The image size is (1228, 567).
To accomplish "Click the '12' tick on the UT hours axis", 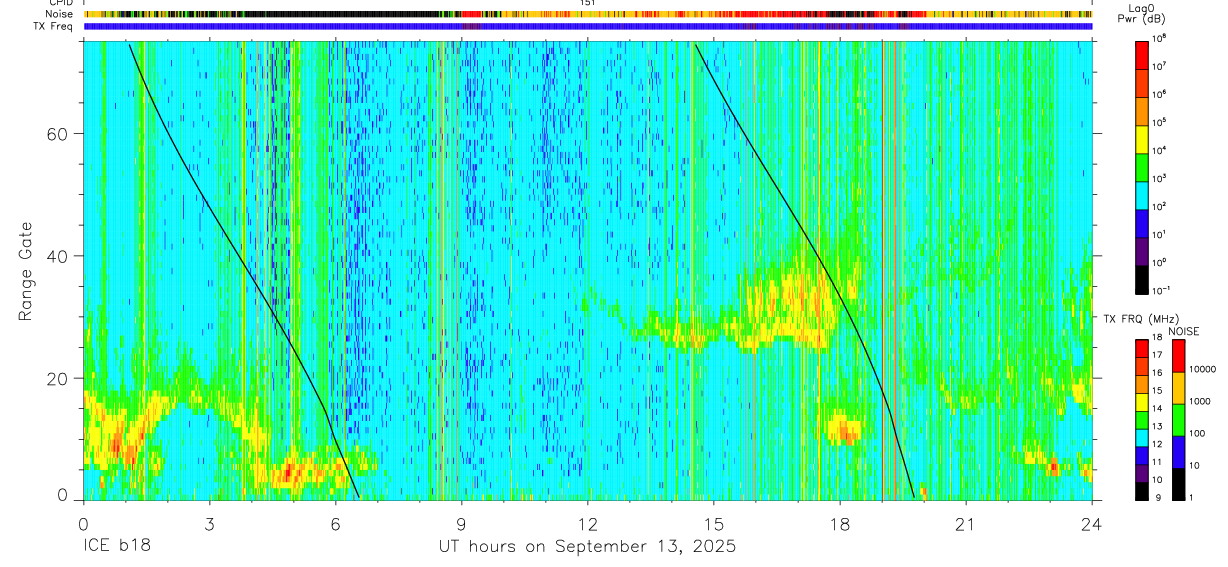I will pyautogui.click(x=587, y=524).
